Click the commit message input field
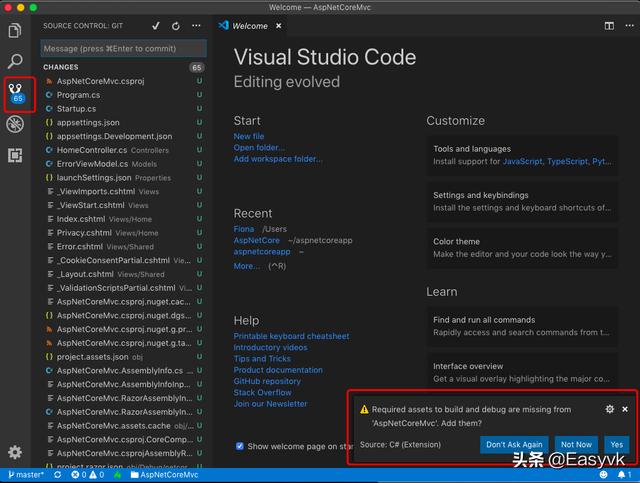640x483 pixels. click(x=123, y=49)
